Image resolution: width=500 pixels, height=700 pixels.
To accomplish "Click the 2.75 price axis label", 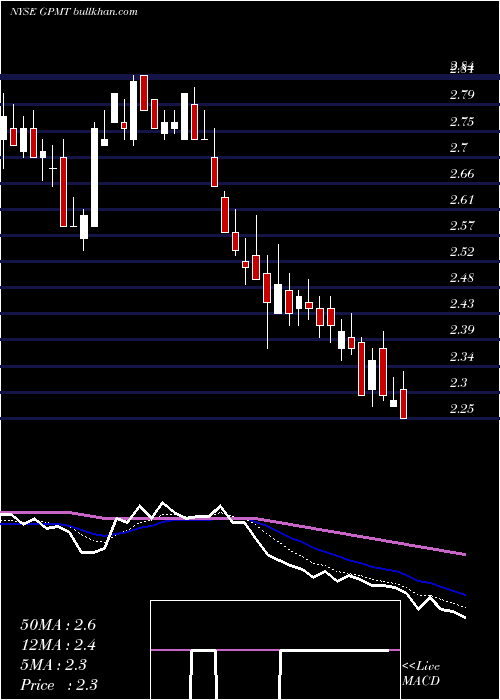I will 462,121.
